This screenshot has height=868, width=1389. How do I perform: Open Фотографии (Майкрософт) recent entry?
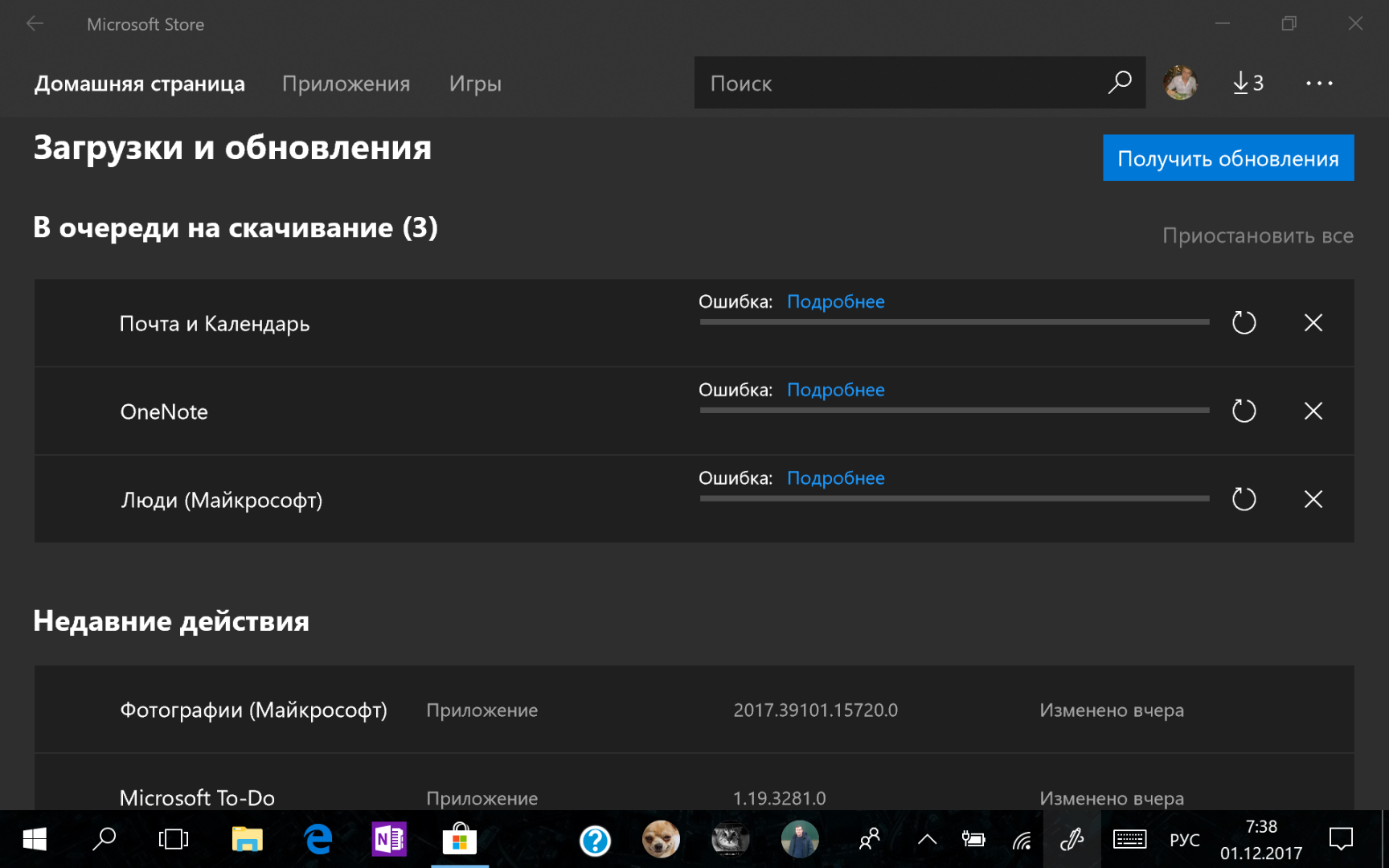coord(694,710)
